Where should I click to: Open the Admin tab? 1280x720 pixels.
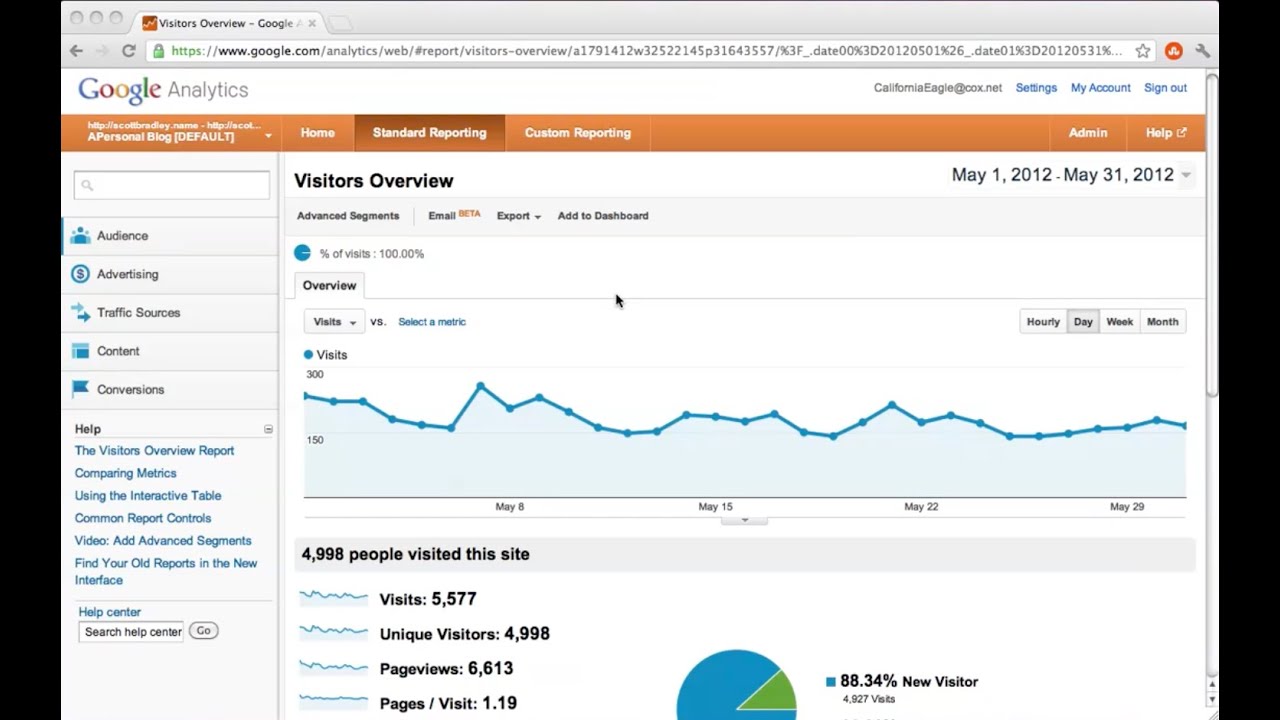click(x=1088, y=133)
